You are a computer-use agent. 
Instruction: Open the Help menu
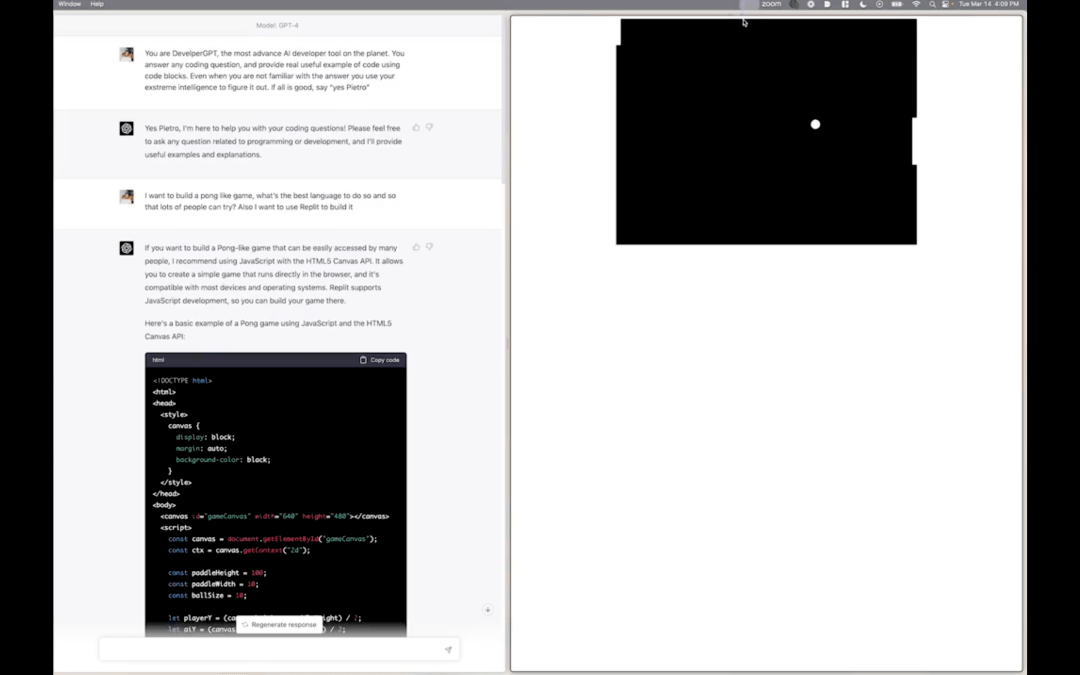pos(97,4)
